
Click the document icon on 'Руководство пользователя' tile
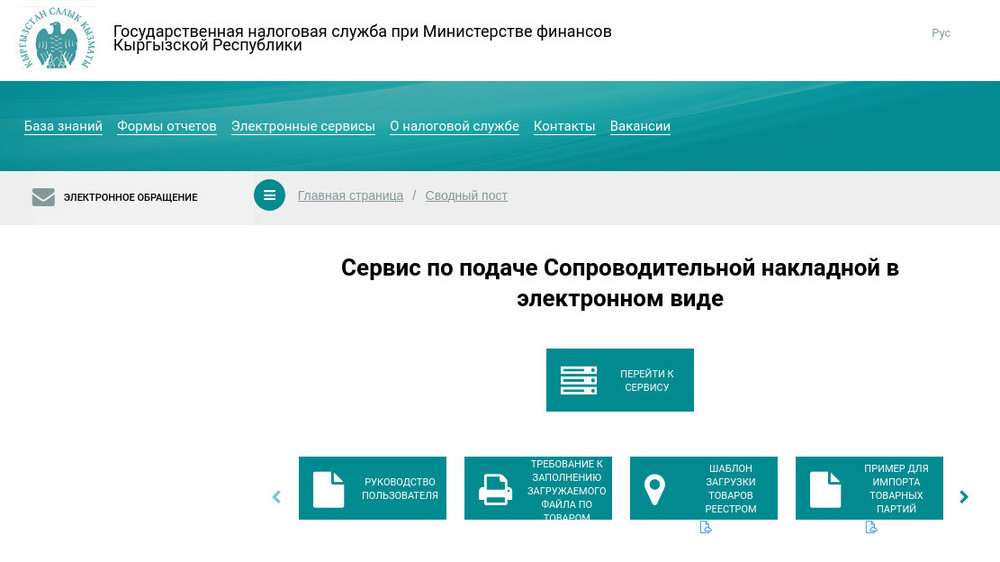[328, 489]
